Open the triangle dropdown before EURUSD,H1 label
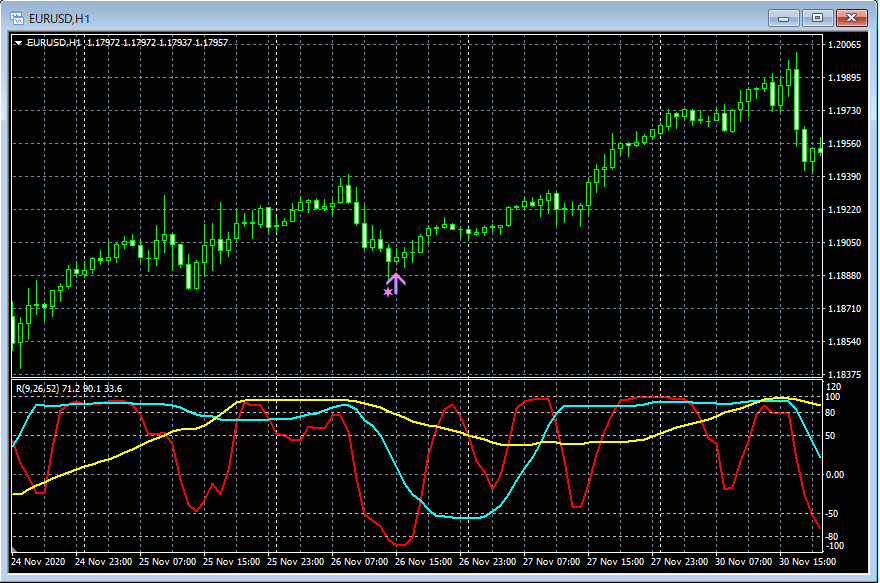880x583 pixels. click(18, 43)
